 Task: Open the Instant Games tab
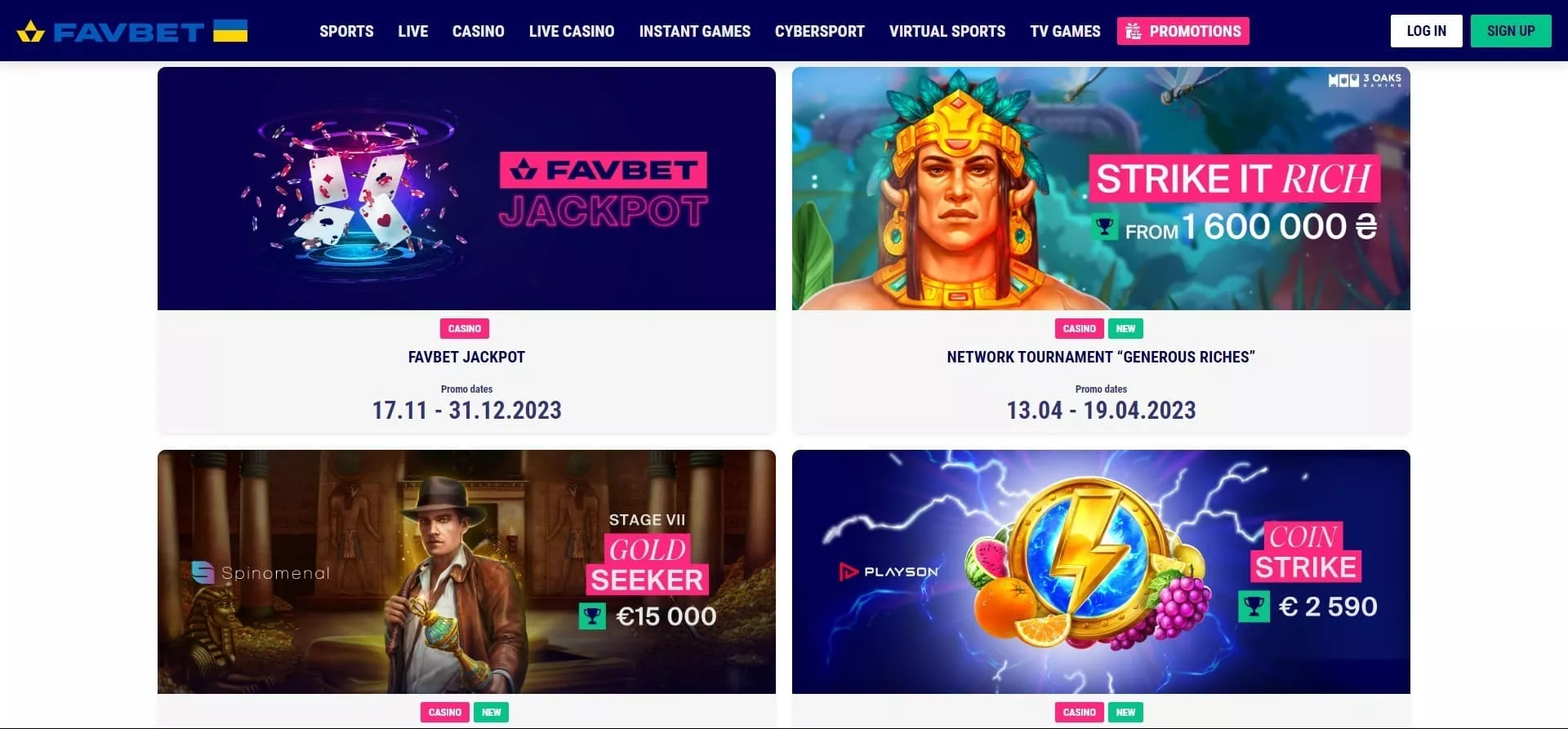[x=694, y=31]
